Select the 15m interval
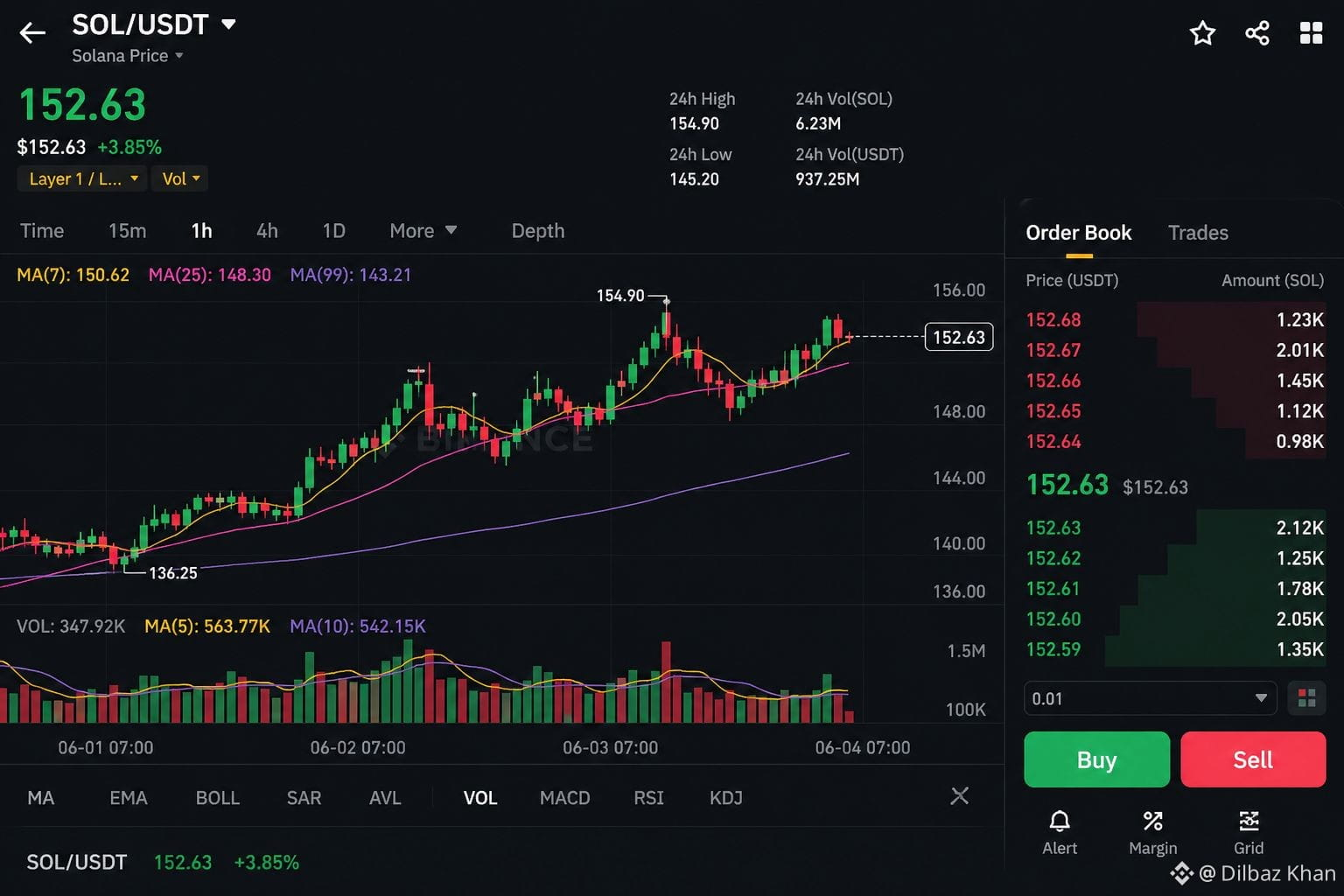 click(x=127, y=231)
